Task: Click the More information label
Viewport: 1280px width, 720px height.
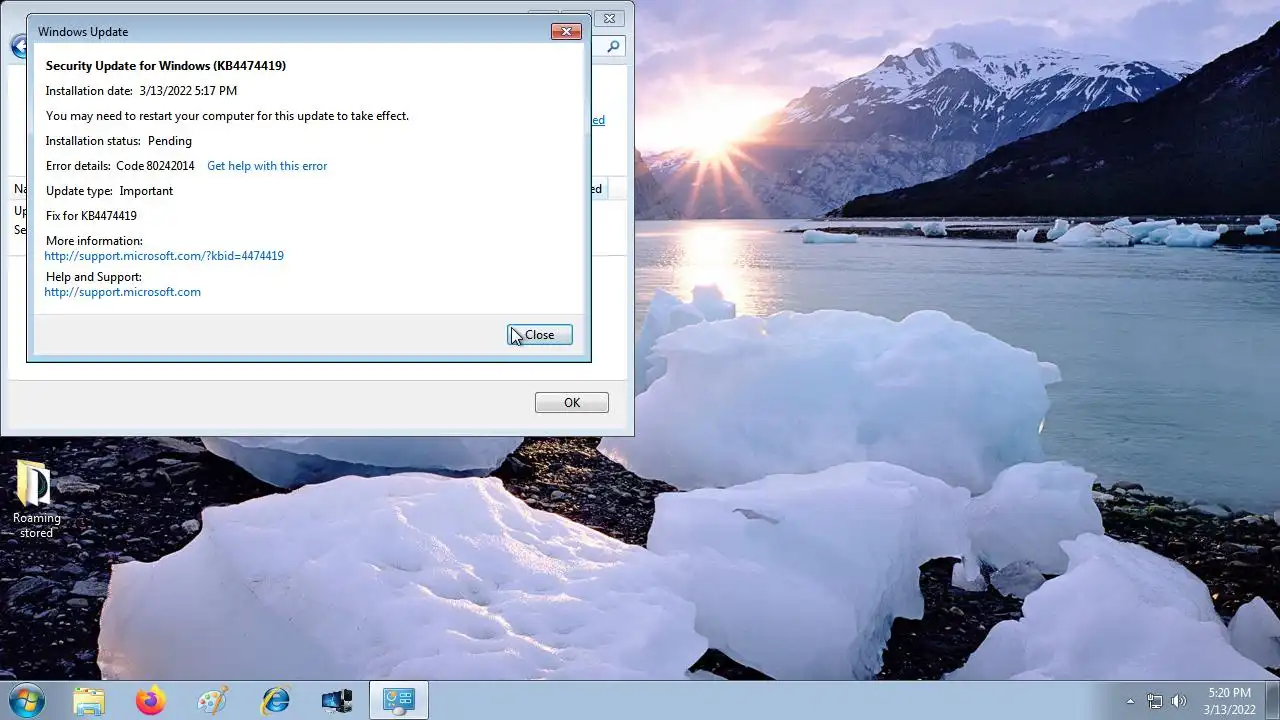Action: tap(94, 241)
